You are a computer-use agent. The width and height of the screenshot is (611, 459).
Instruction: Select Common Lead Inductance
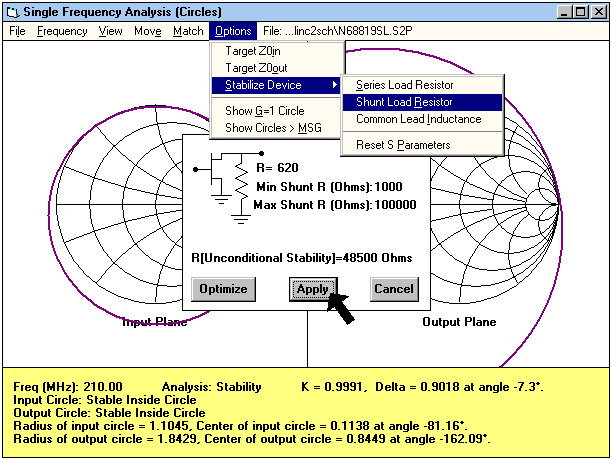[x=418, y=119]
